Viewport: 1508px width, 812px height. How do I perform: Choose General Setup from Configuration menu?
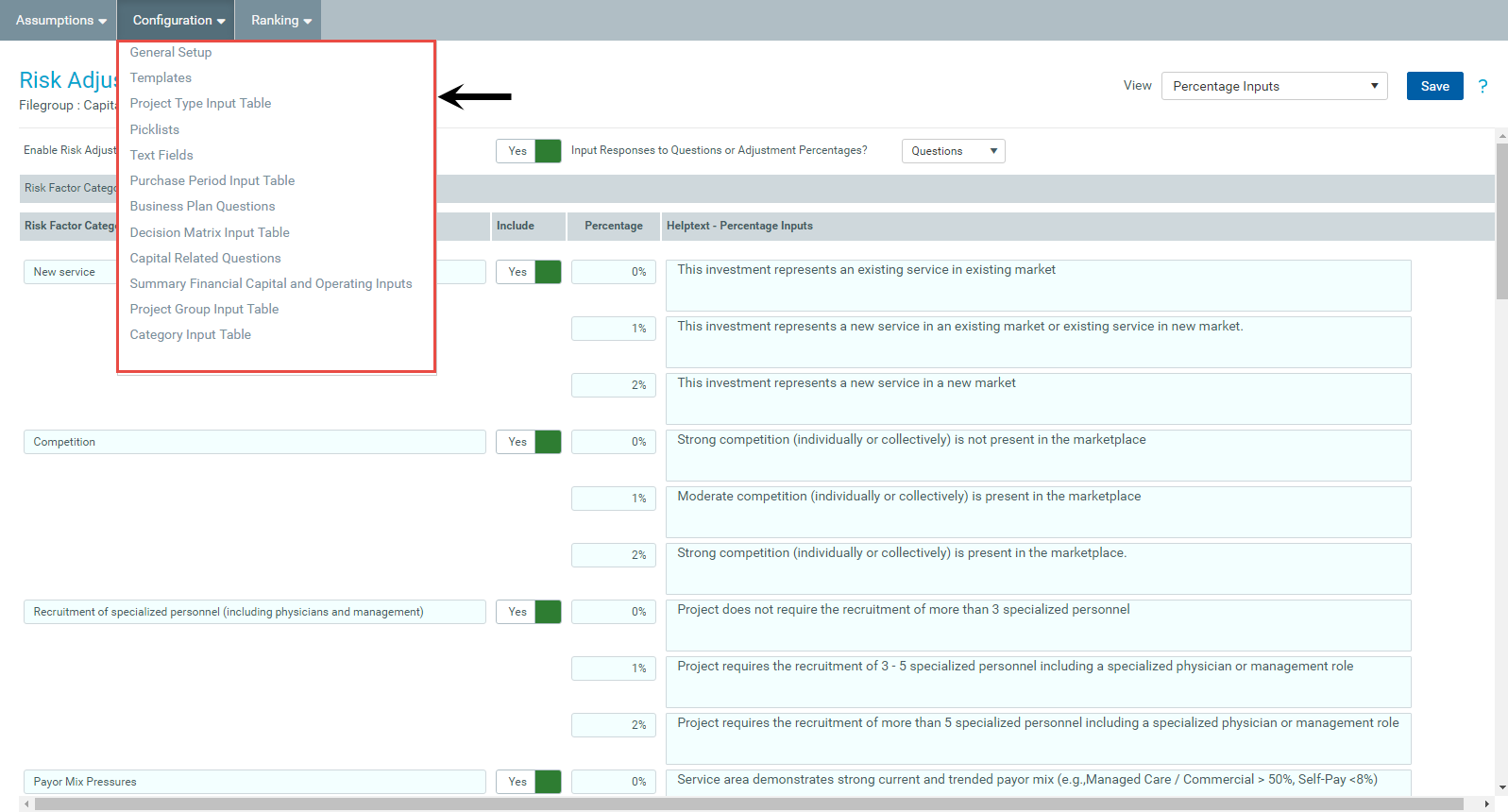coord(171,52)
